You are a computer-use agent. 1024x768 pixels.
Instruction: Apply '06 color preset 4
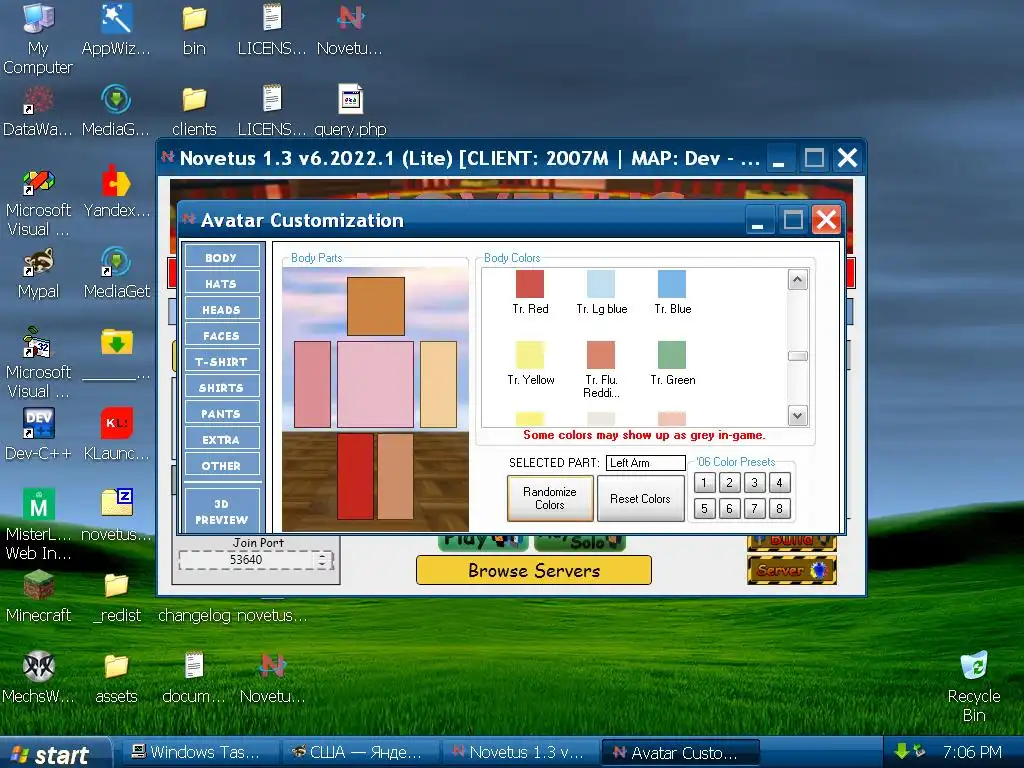coord(779,483)
